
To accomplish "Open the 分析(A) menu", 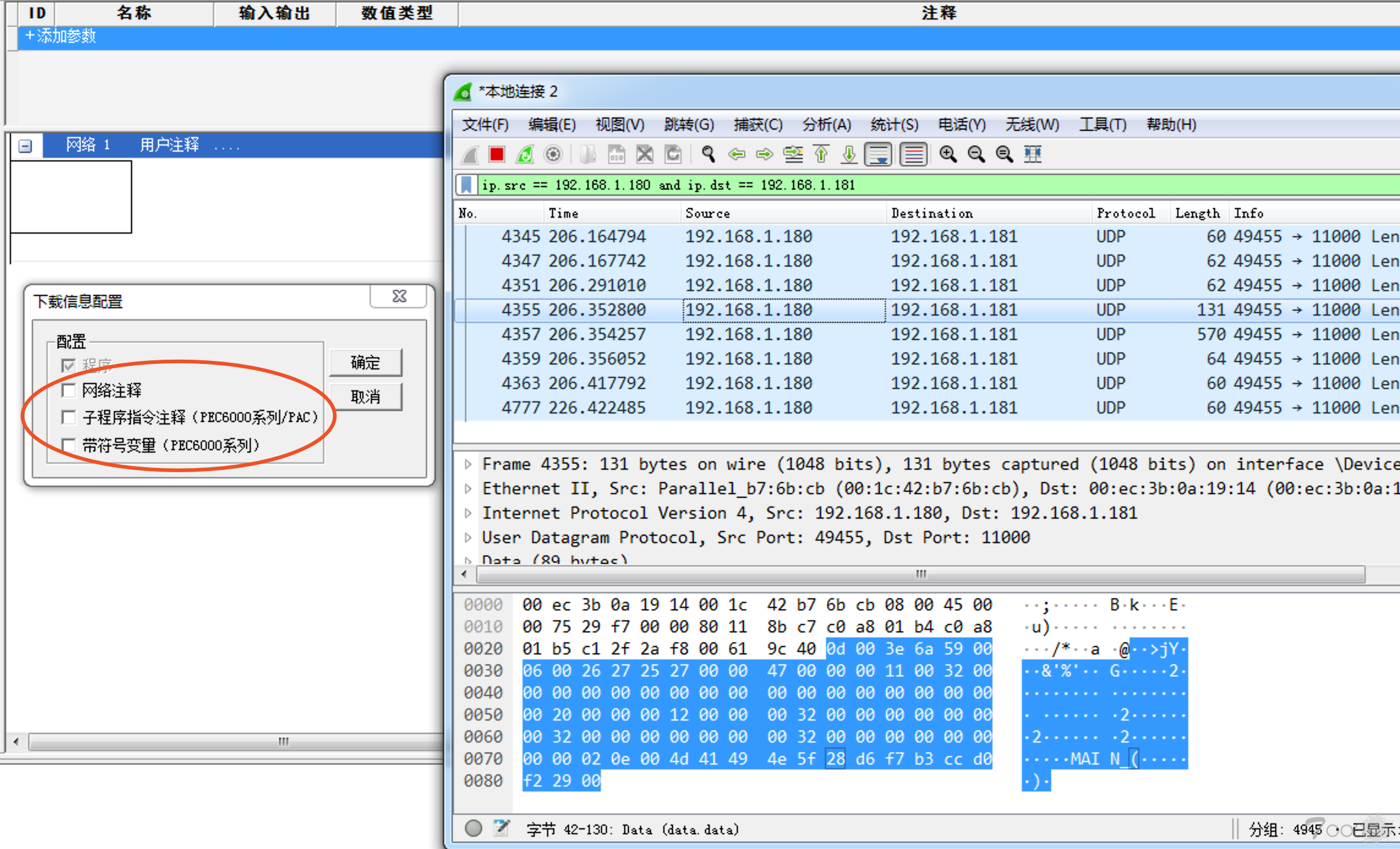I will point(827,125).
